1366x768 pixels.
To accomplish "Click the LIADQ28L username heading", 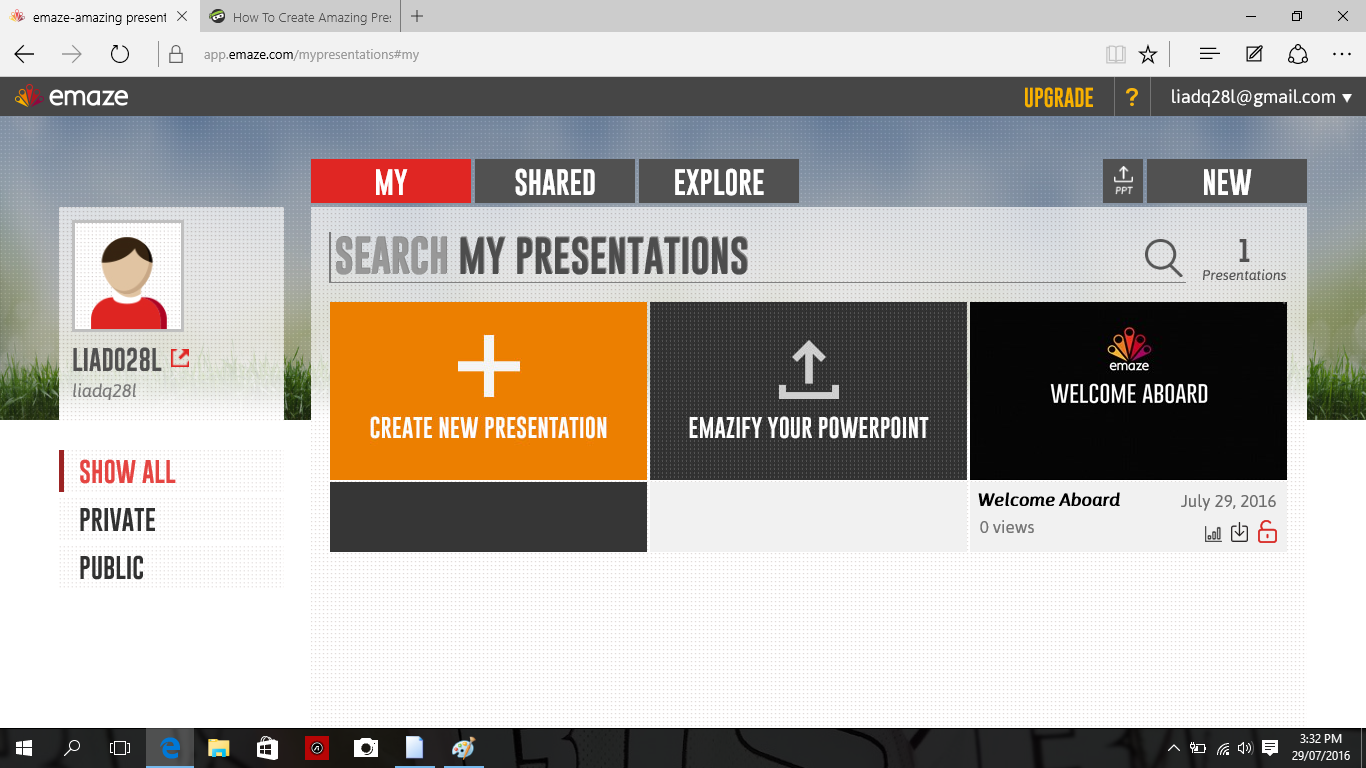I will pyautogui.click(x=117, y=360).
